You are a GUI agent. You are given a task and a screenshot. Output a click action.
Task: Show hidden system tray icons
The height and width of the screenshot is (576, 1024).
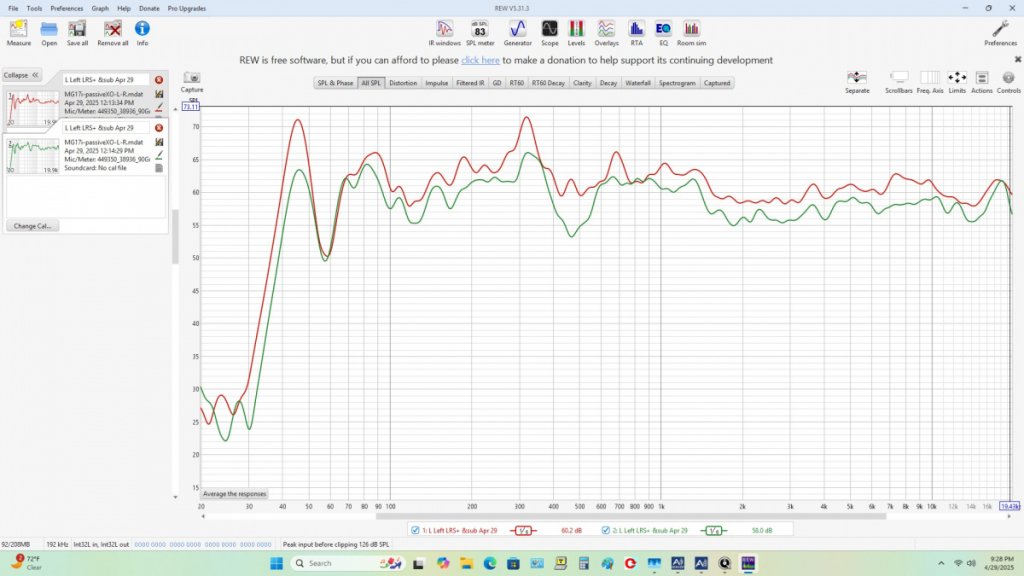pyautogui.click(x=941, y=563)
